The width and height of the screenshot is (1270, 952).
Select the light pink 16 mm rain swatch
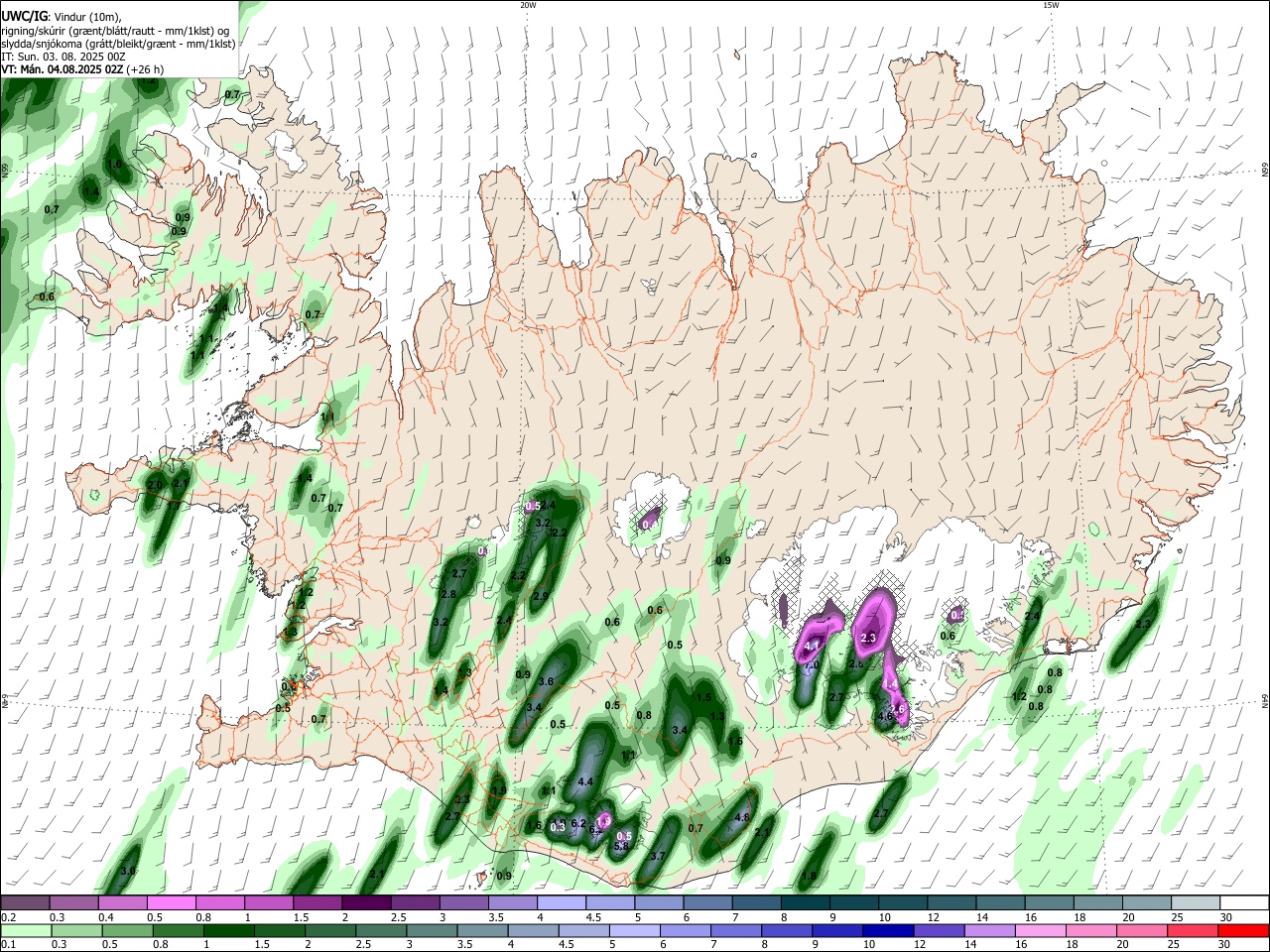1040,930
